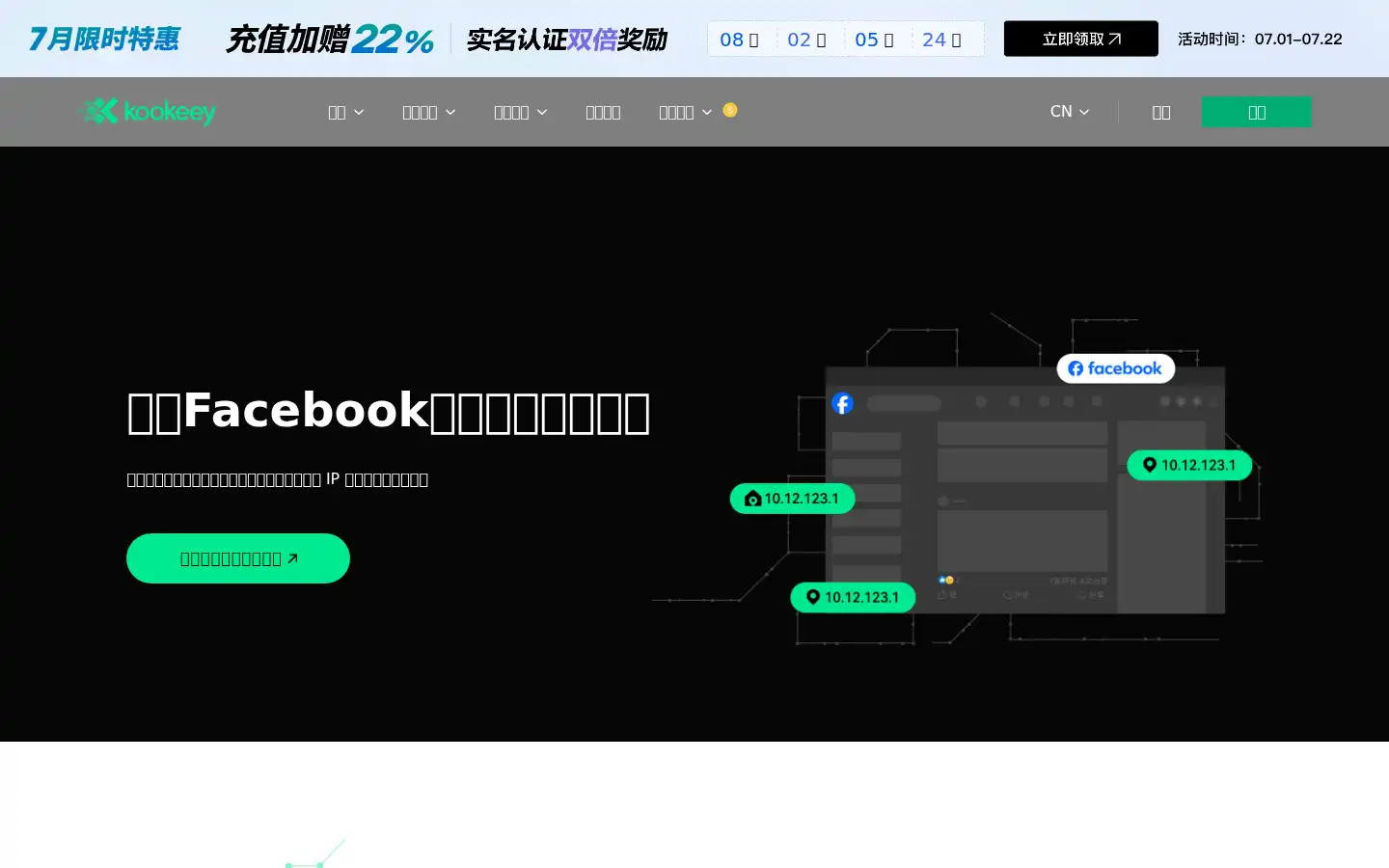The width and height of the screenshot is (1389, 868).
Task: Click the kookeey logo
Action: click(147, 112)
